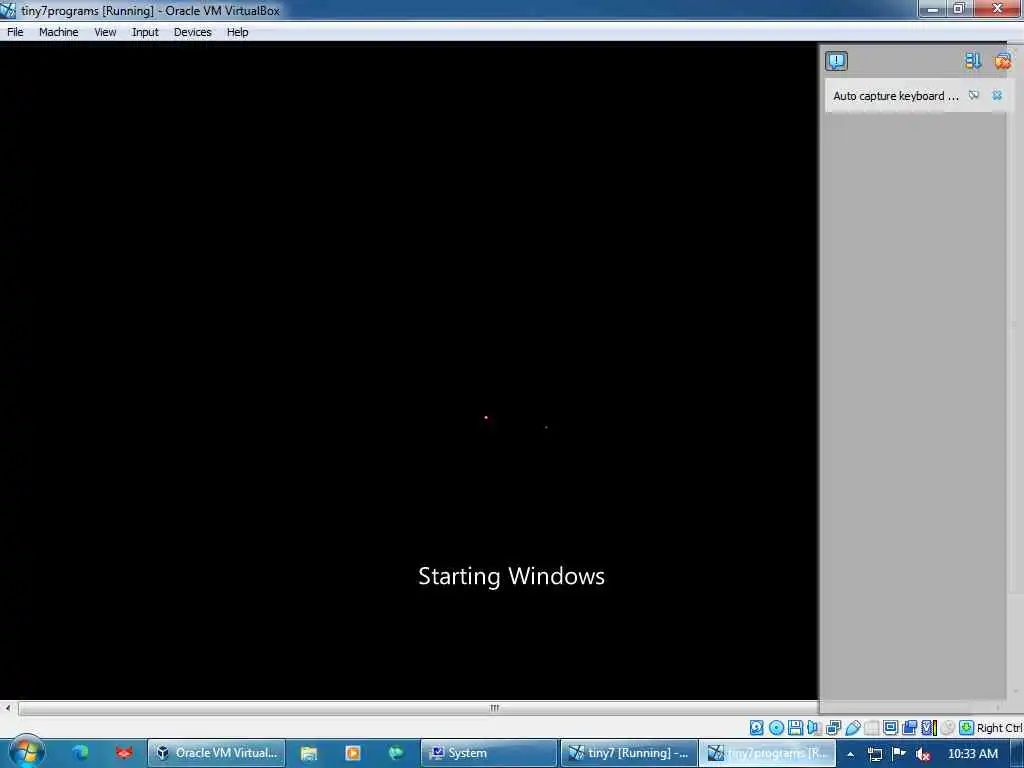Click the notification sort order icon
The image size is (1024, 768).
[x=972, y=61]
